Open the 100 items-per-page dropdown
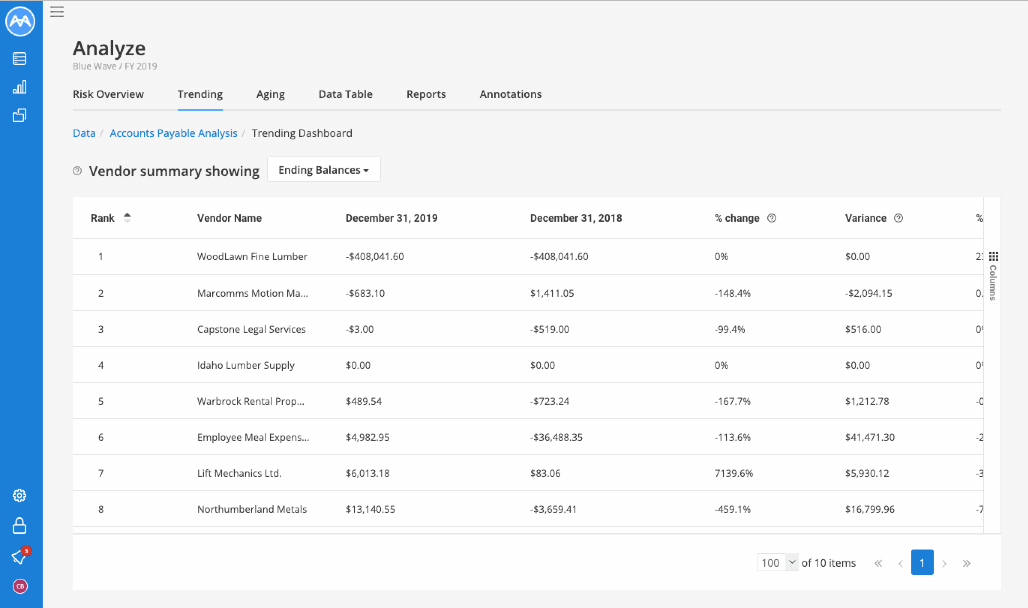Viewport: 1028px width, 608px height. pyautogui.click(x=778, y=563)
